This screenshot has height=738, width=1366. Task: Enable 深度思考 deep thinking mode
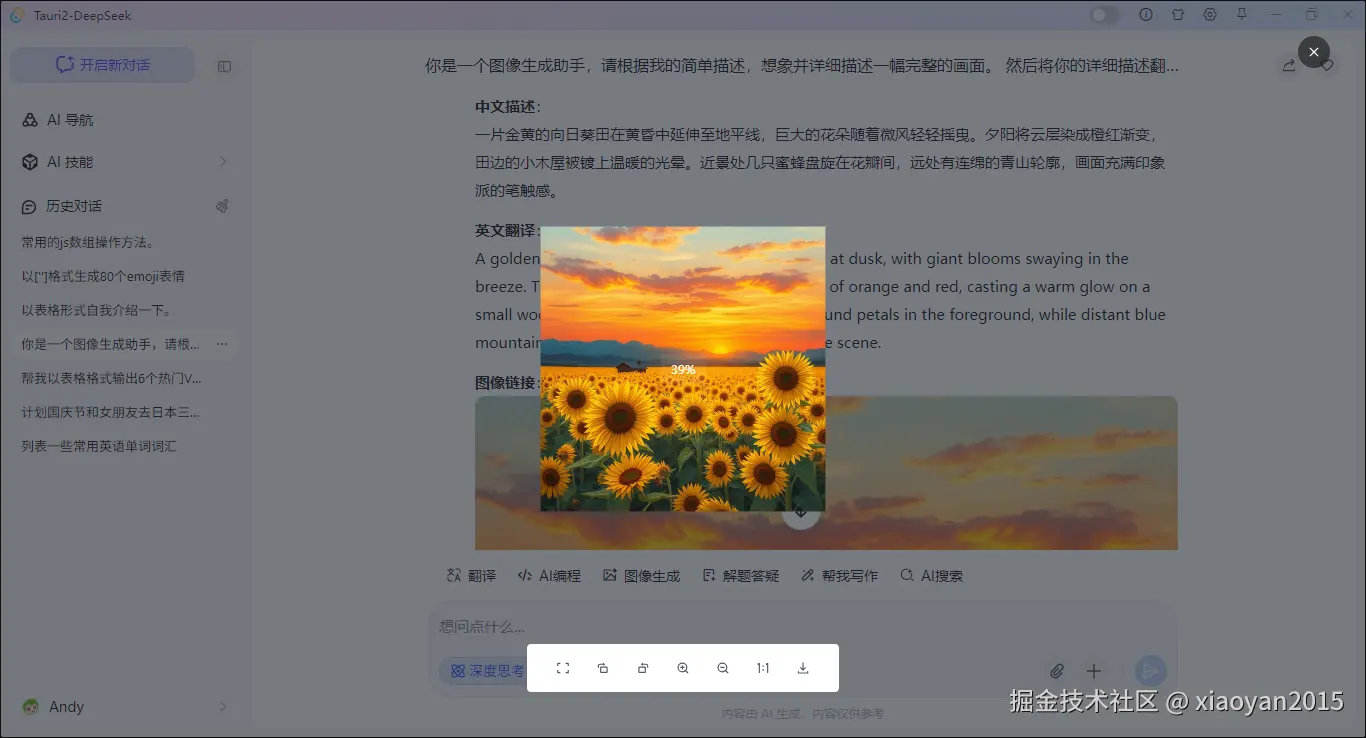coord(484,671)
